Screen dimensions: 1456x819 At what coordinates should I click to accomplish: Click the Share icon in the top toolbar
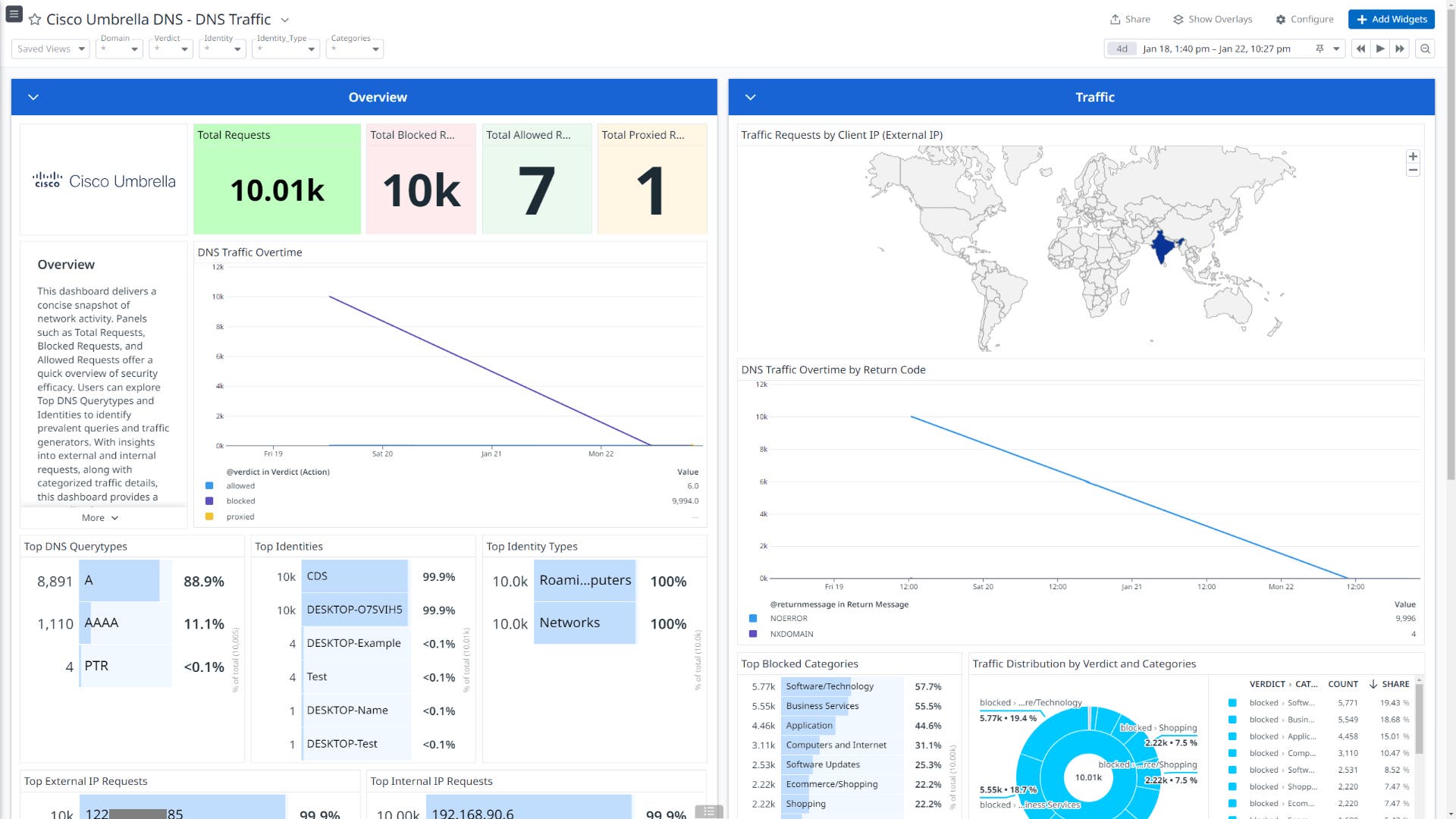(x=1129, y=19)
